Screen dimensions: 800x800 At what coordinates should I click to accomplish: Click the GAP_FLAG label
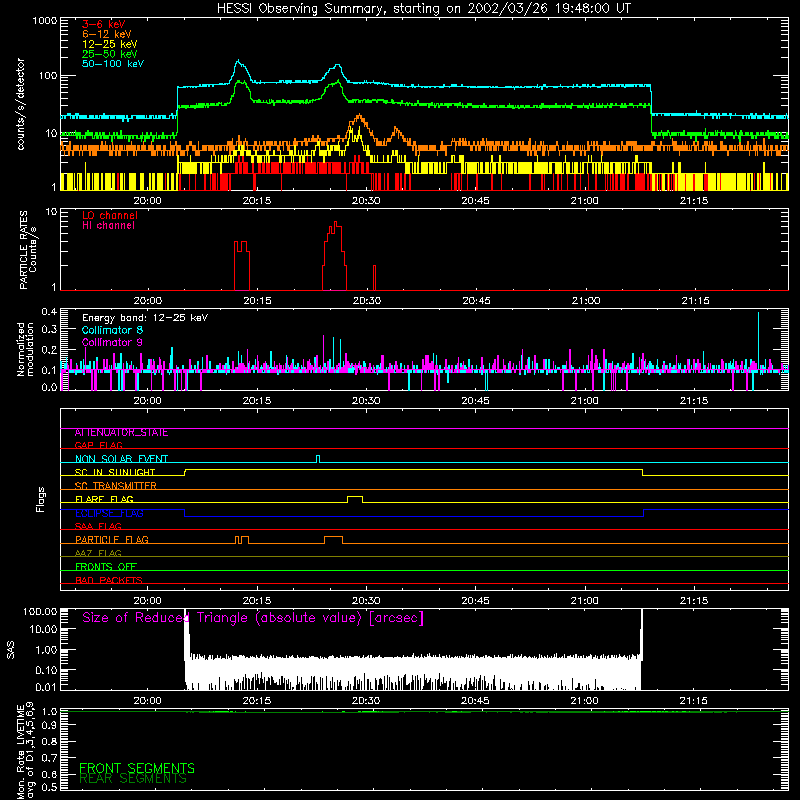99,445
